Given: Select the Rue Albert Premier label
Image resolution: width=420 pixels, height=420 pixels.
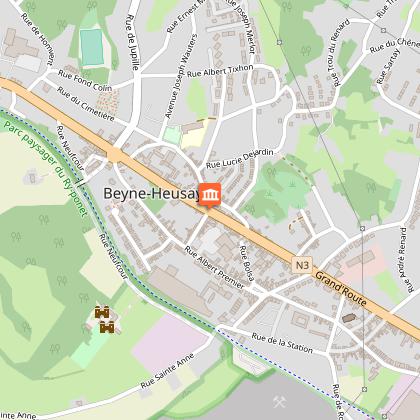Looking at the screenshot, I should click(x=214, y=267).
